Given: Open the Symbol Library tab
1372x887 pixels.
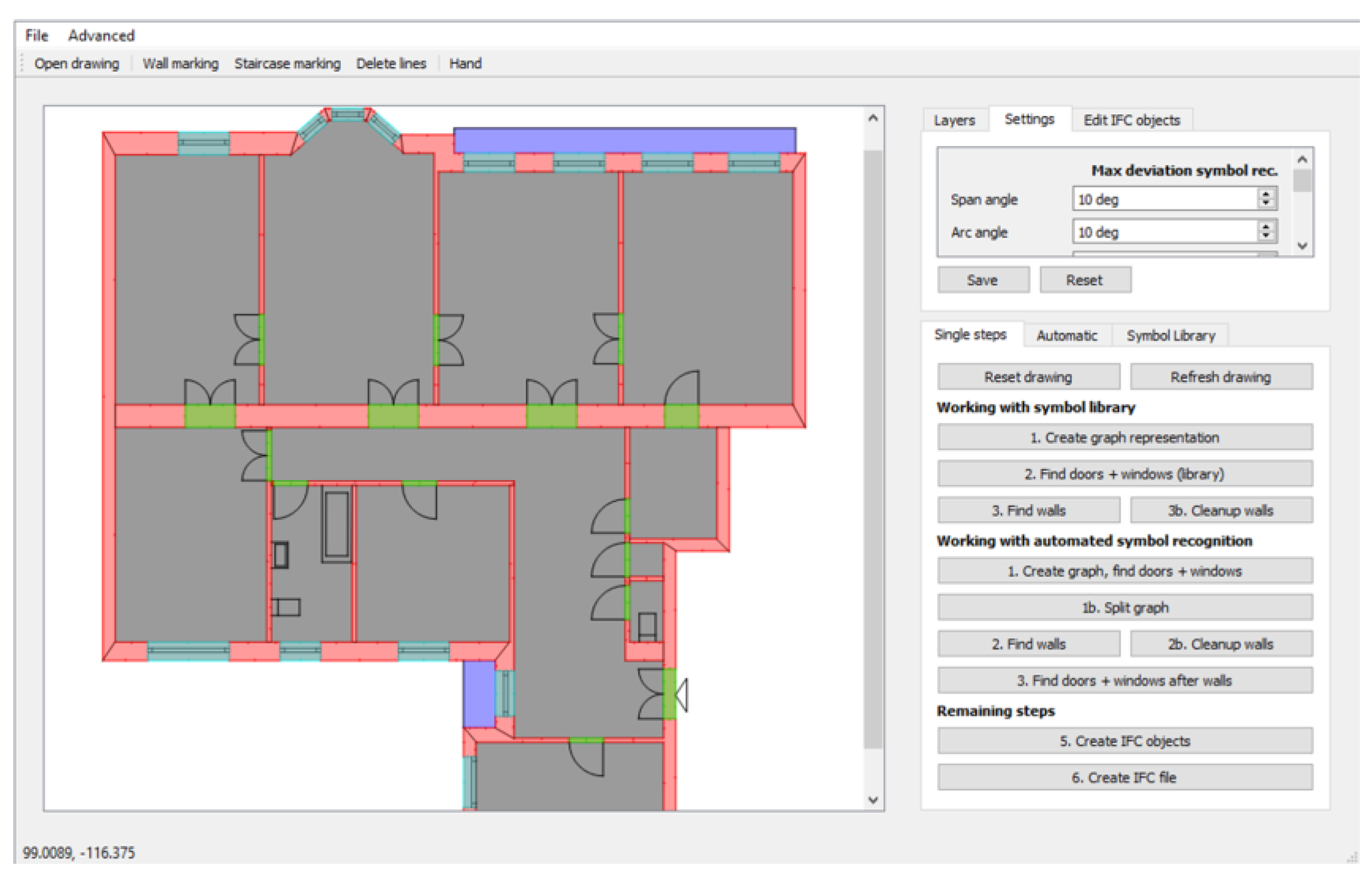Looking at the screenshot, I should 1170,336.
